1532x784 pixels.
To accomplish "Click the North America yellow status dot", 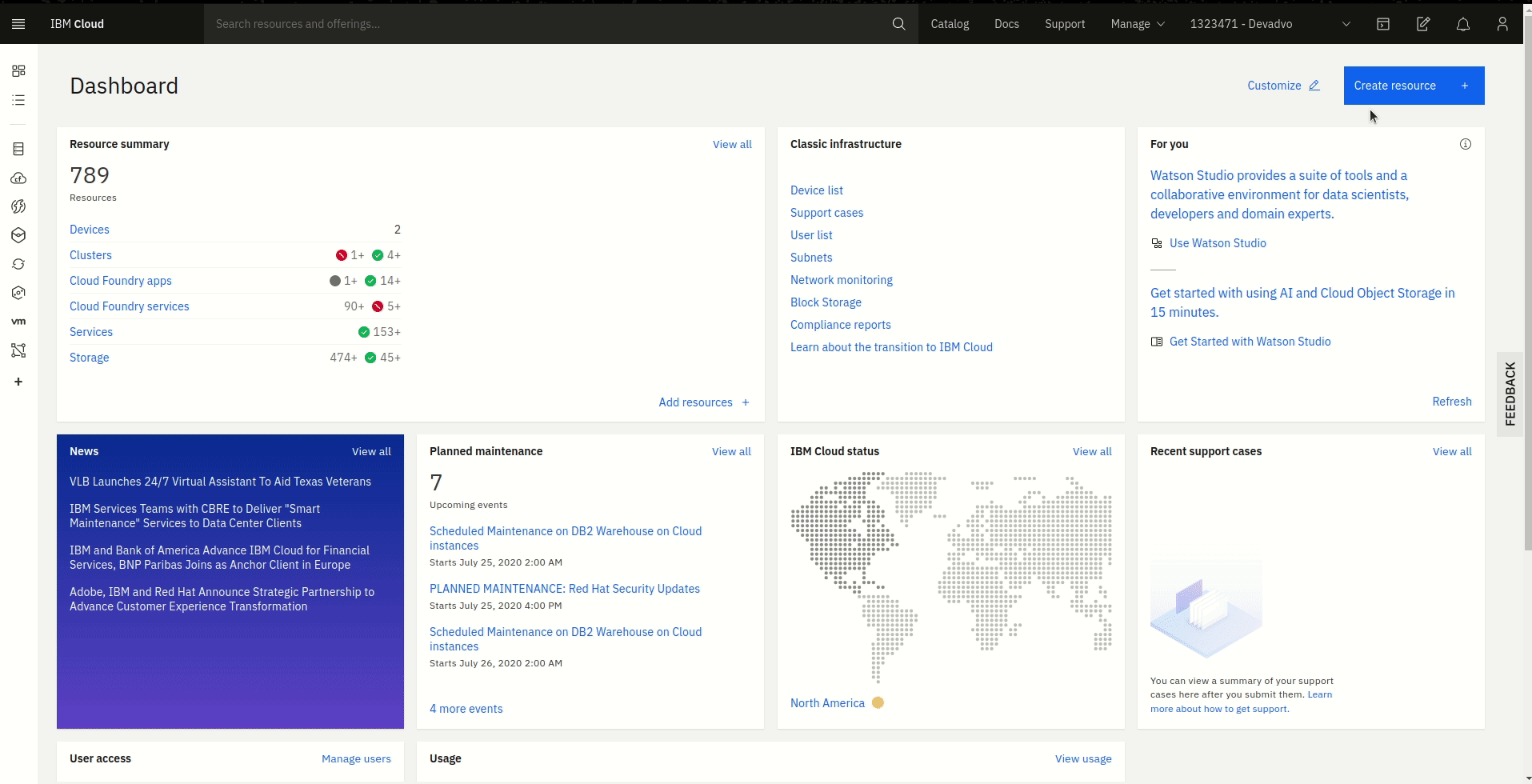I will [x=878, y=702].
